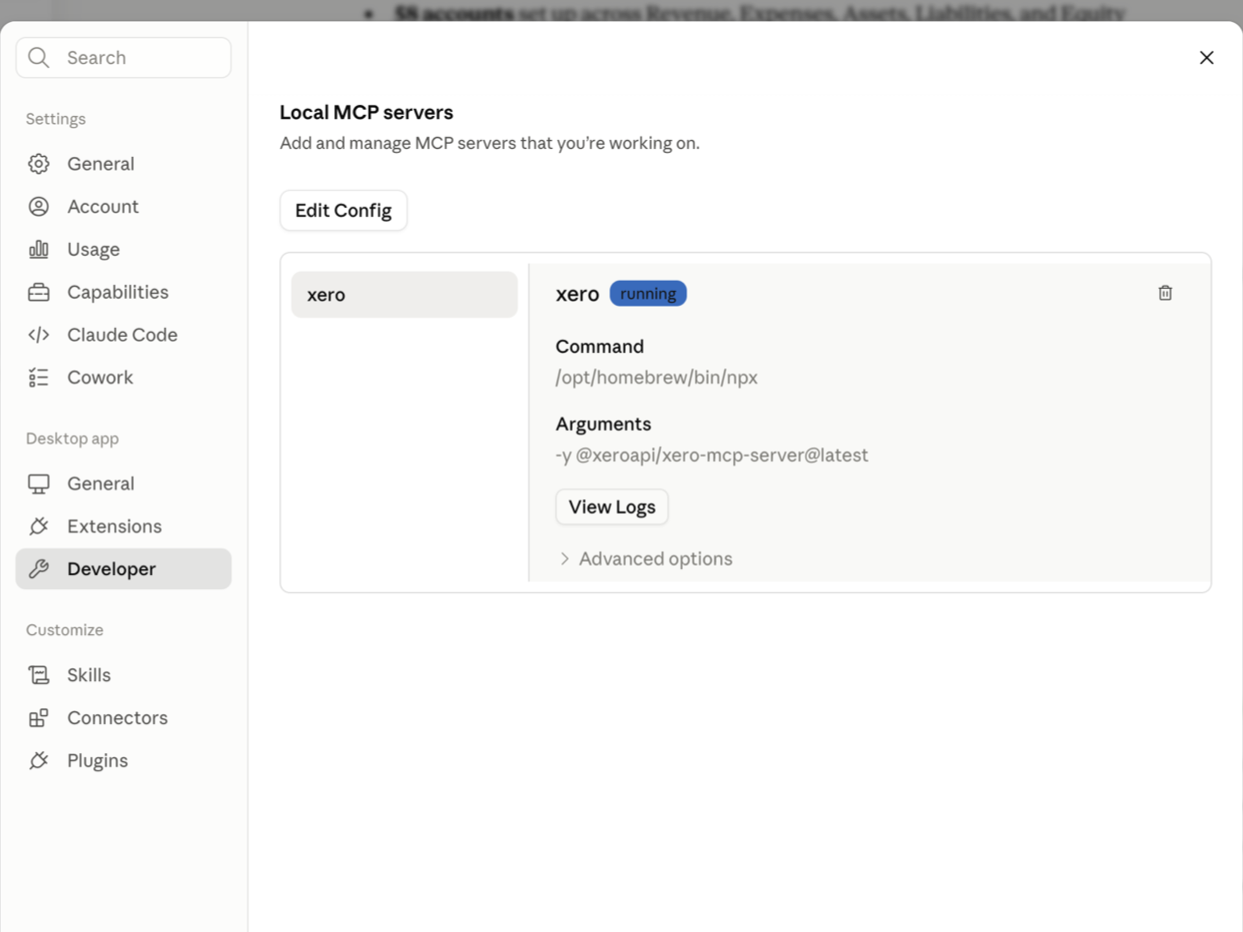Switch to the Extensions page
The height and width of the screenshot is (932, 1243).
pyautogui.click(x=123, y=526)
